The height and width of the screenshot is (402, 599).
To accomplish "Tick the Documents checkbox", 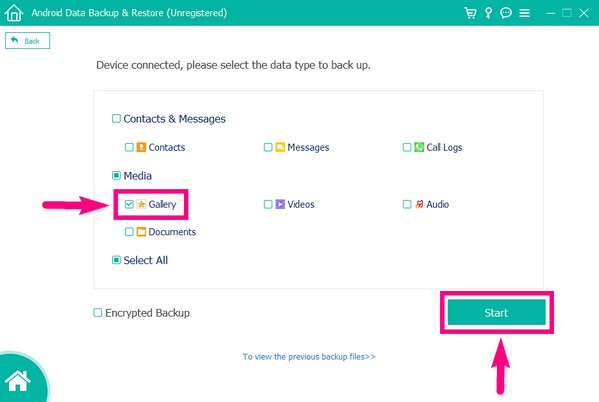I will point(129,232).
